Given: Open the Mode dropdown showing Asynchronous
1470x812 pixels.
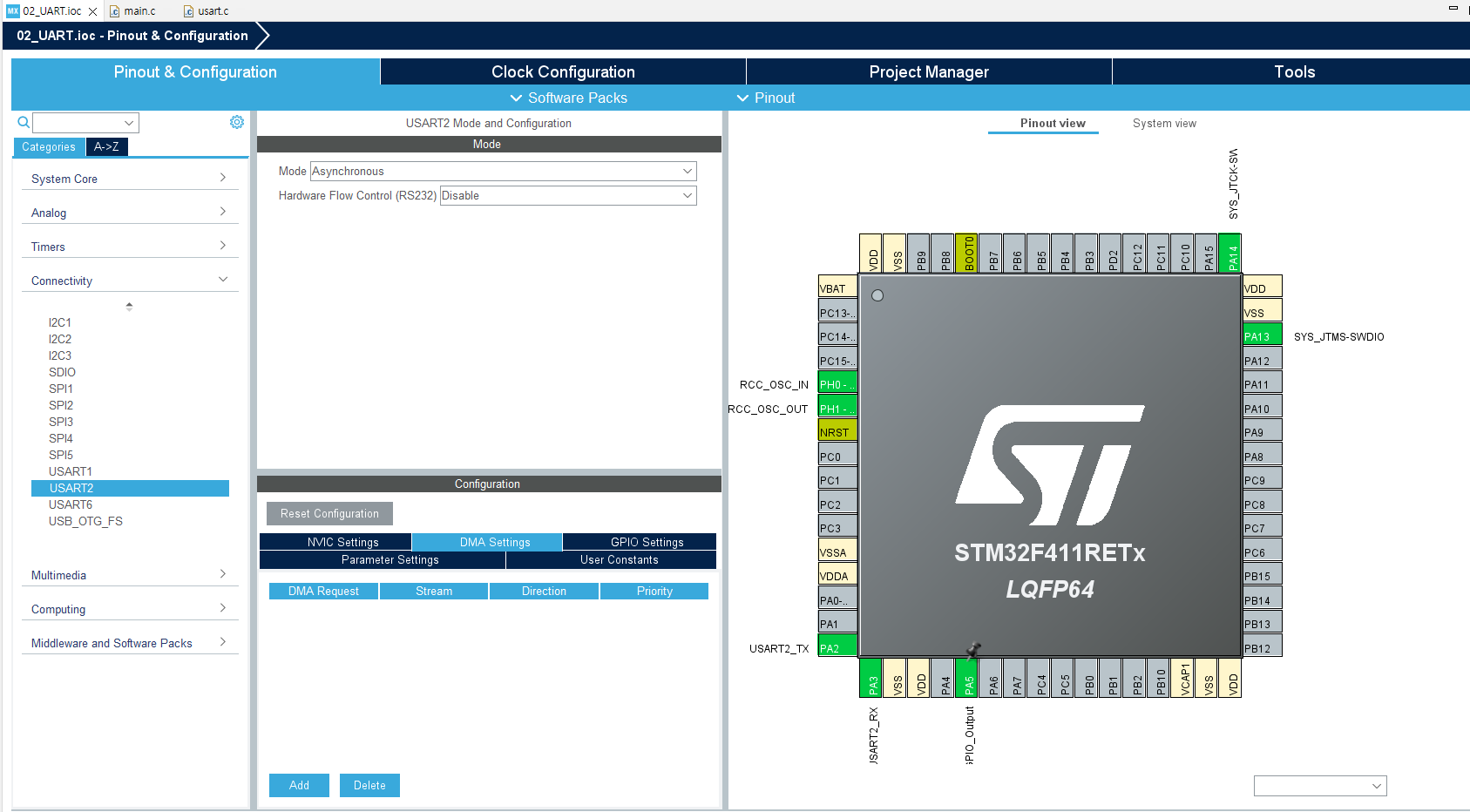Looking at the screenshot, I should [504, 171].
